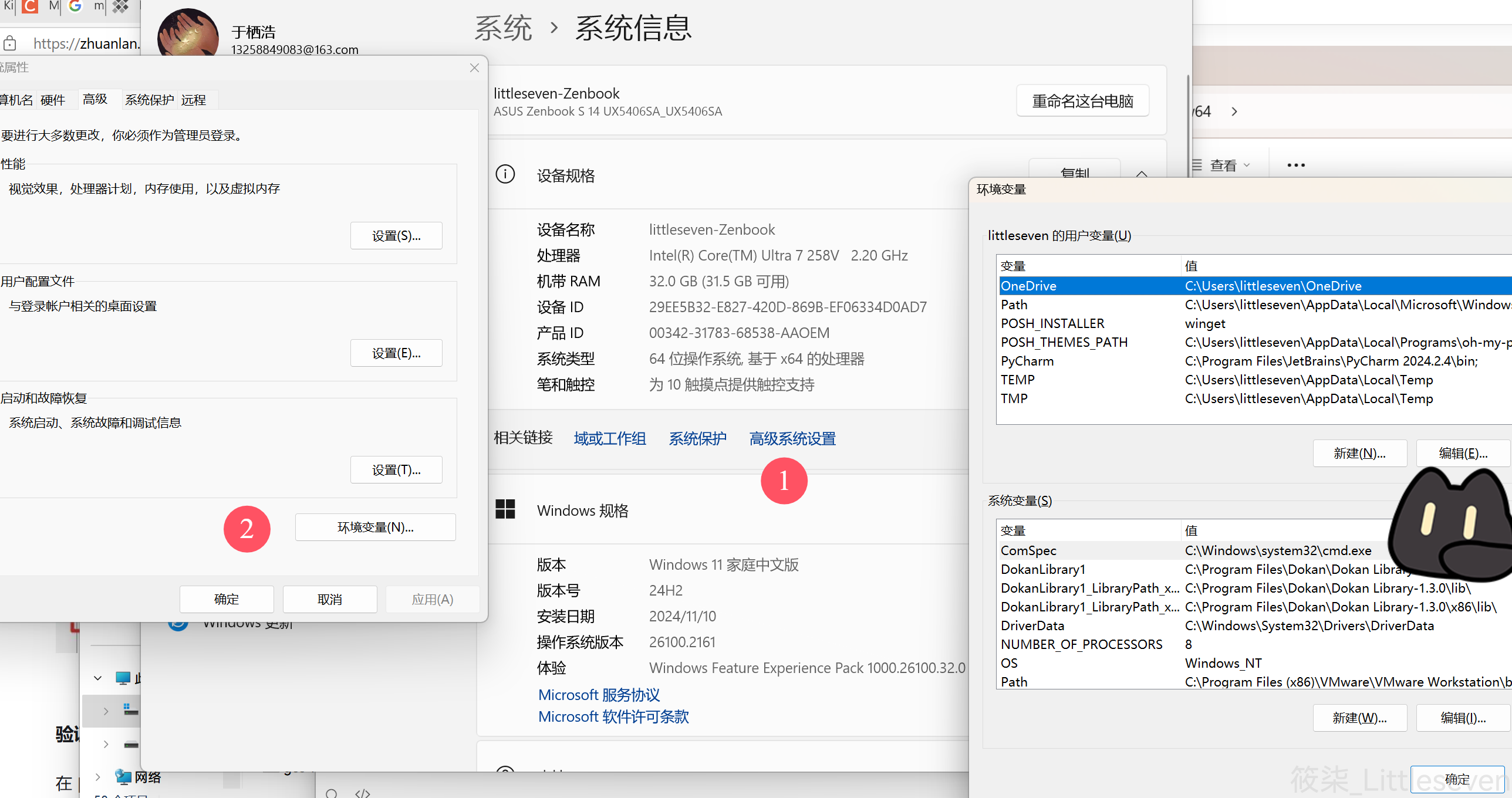This screenshot has width=1512, height=798.
Task: Select the system Path variable row
Action: 1255,681
